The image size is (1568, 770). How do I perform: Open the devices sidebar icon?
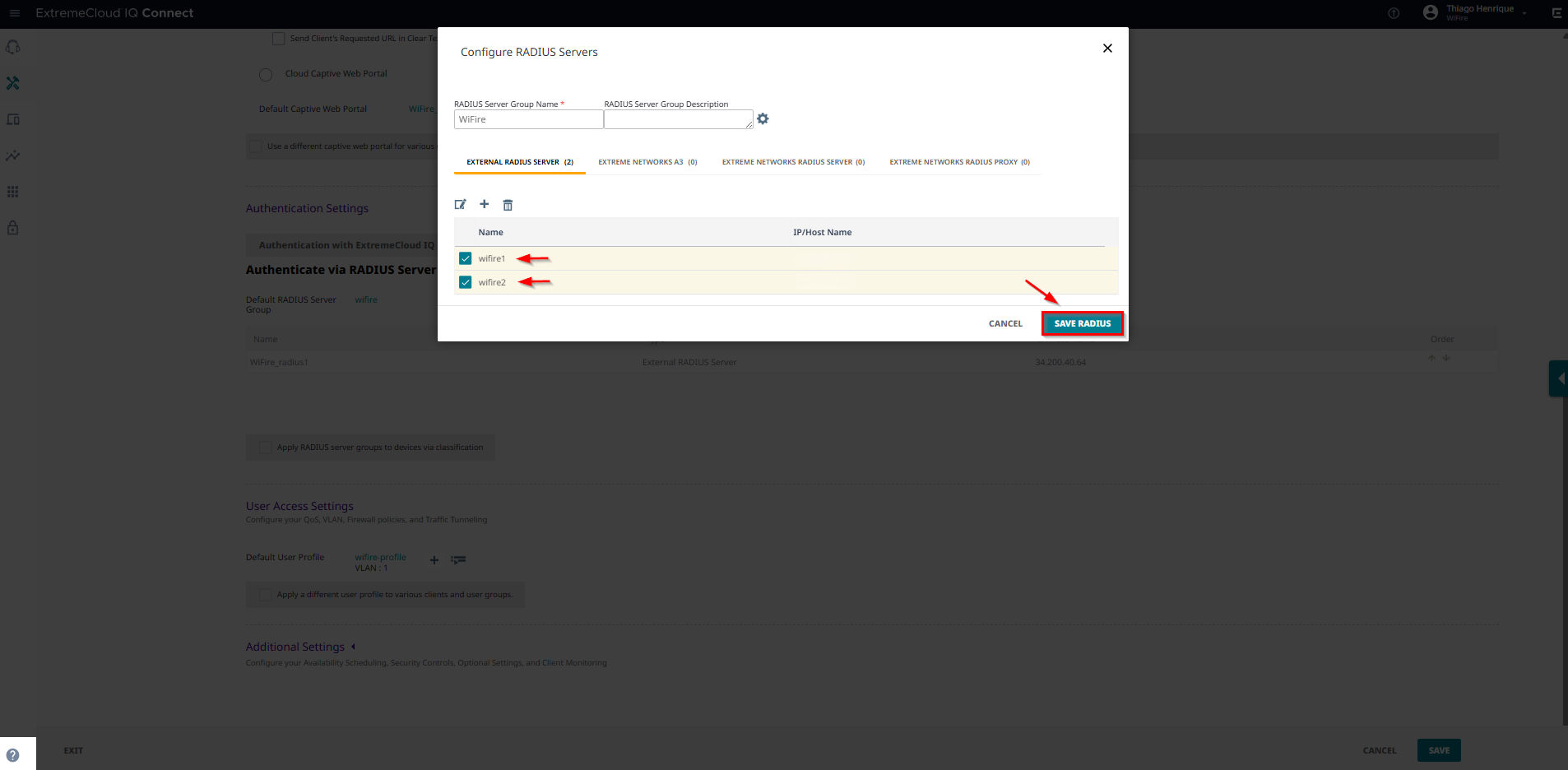click(x=13, y=119)
